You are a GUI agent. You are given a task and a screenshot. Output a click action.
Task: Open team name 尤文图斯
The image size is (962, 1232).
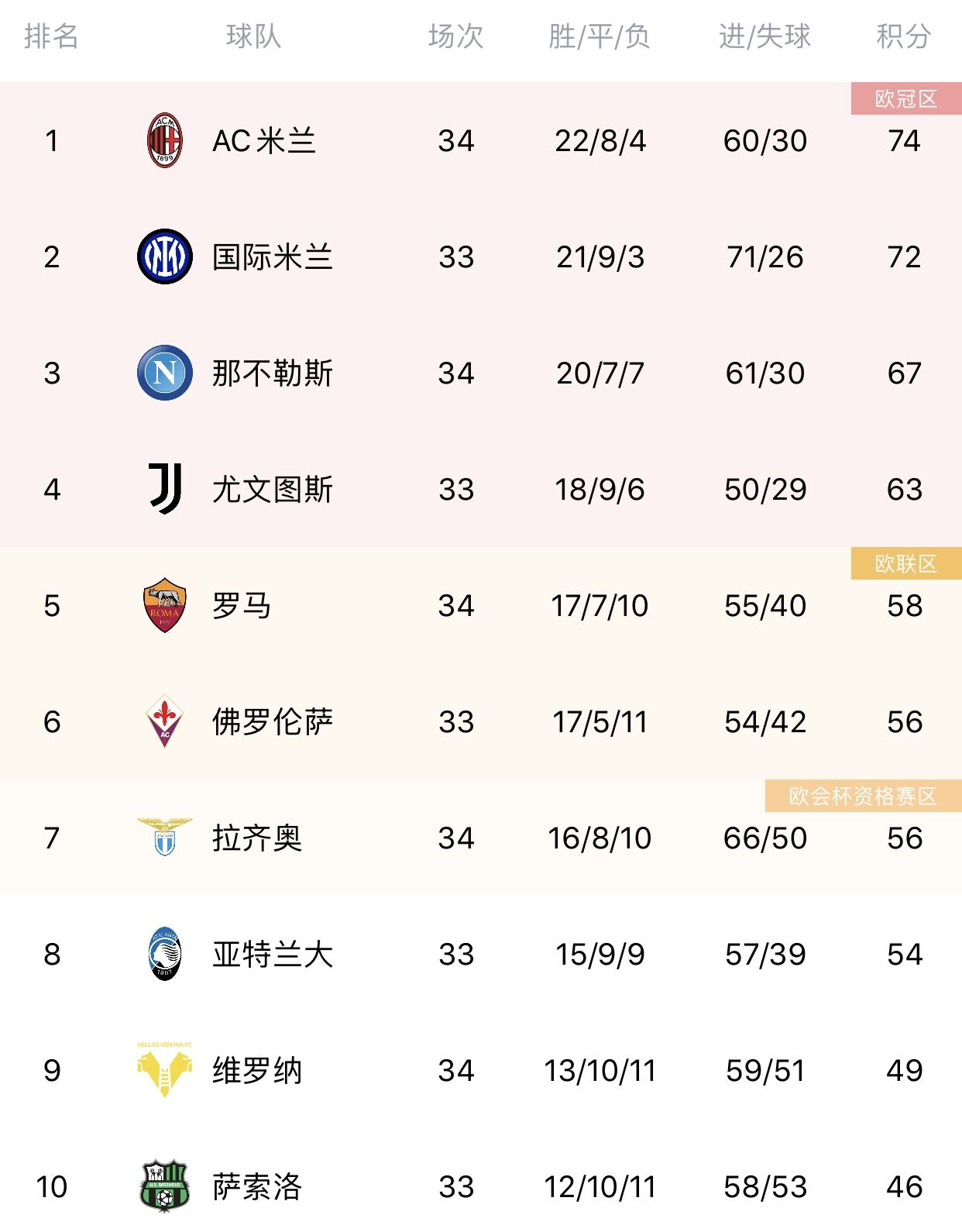(x=273, y=490)
